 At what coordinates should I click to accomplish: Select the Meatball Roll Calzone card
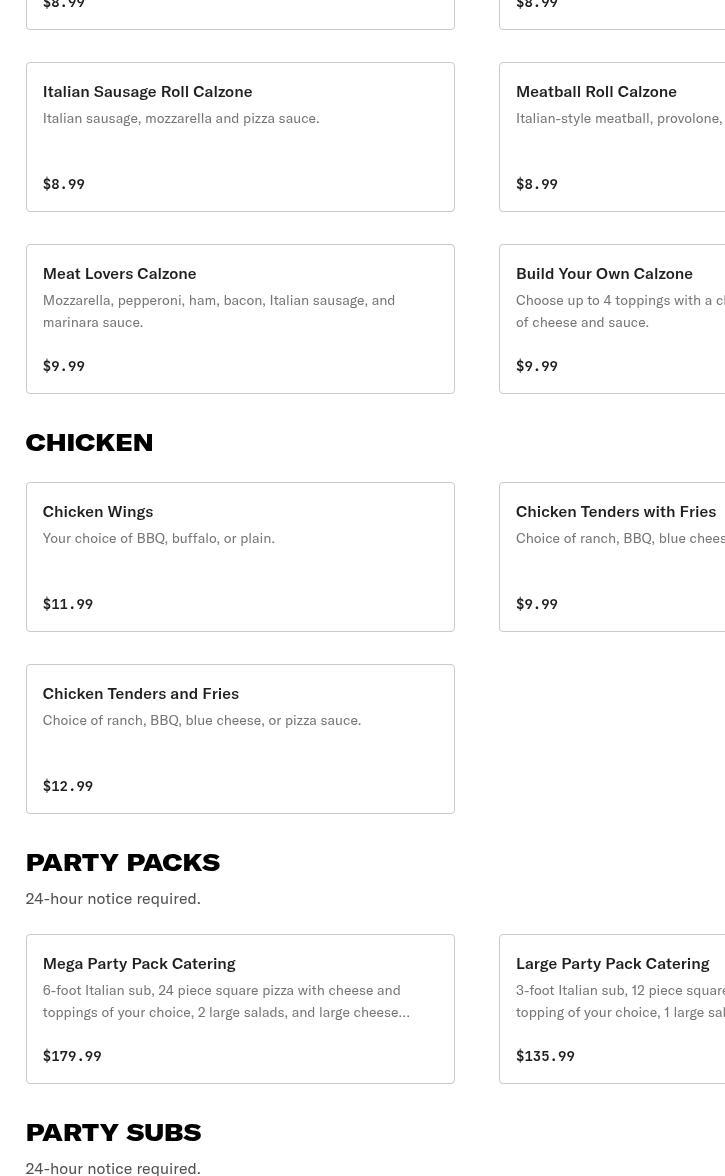[x=612, y=136]
